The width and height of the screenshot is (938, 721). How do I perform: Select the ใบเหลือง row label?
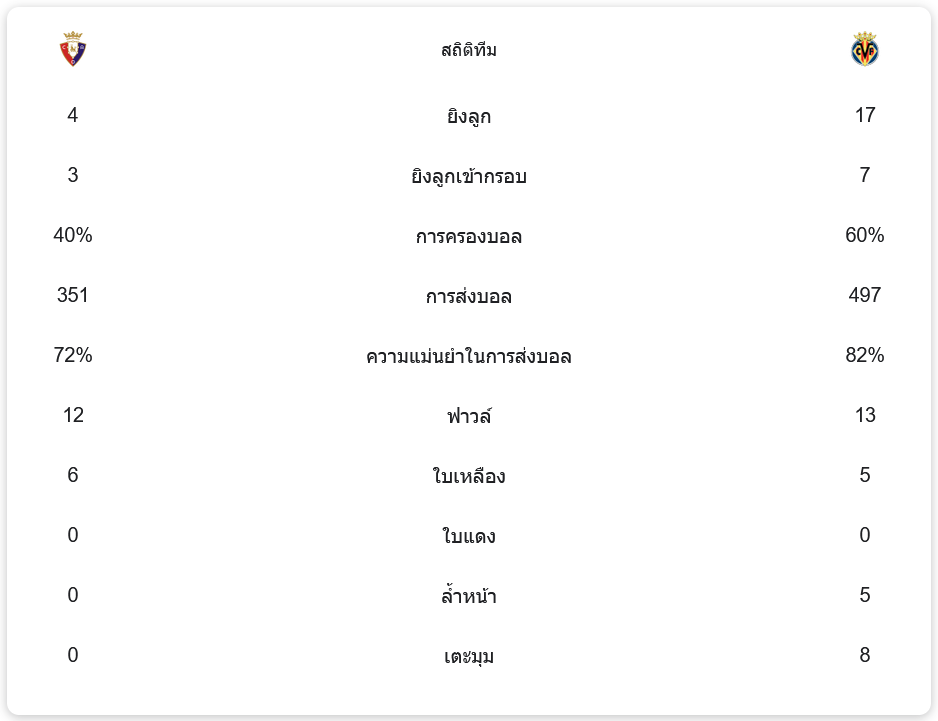pyautogui.click(x=468, y=477)
